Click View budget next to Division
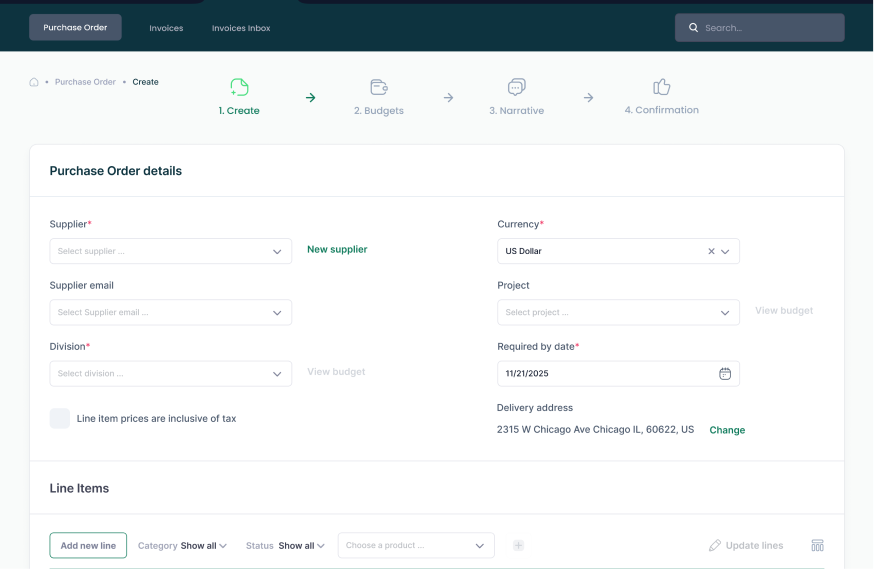 pyautogui.click(x=336, y=372)
